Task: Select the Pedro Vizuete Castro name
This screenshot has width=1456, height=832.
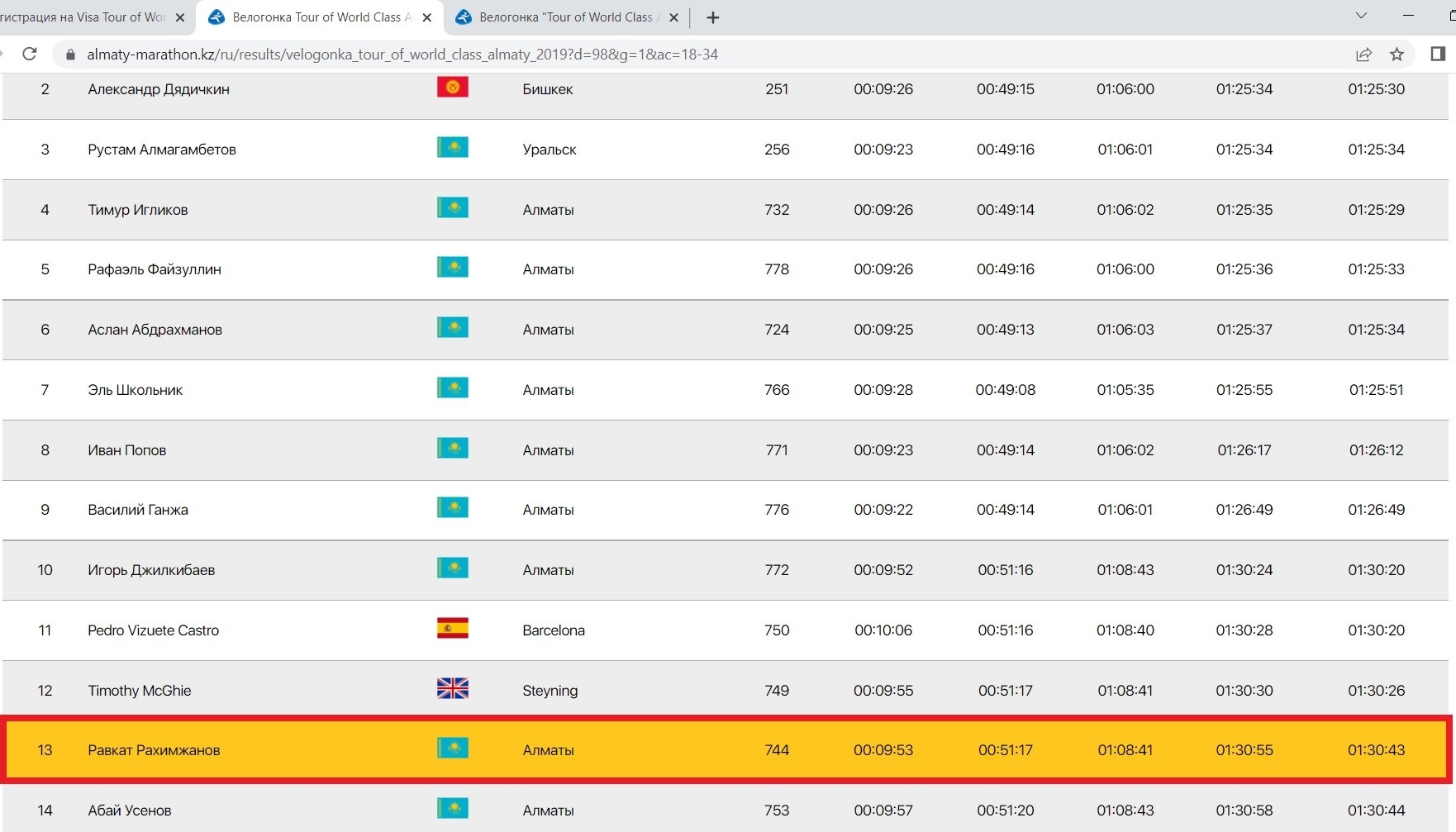Action: click(x=154, y=630)
